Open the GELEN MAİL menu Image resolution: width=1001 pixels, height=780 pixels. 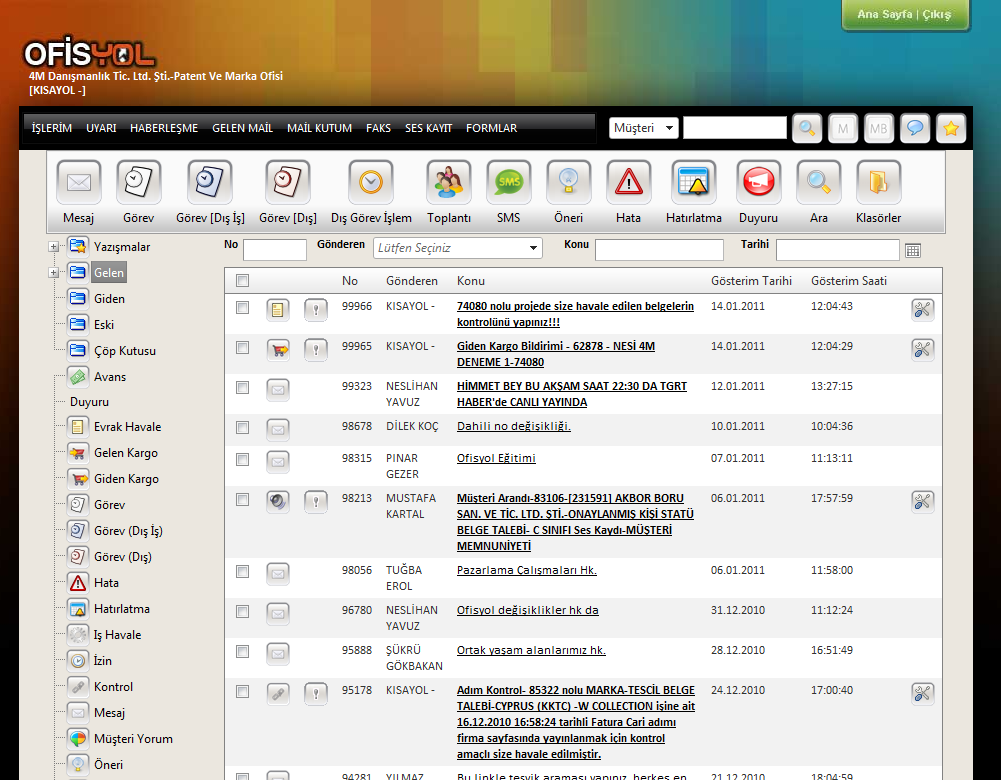tap(242, 128)
